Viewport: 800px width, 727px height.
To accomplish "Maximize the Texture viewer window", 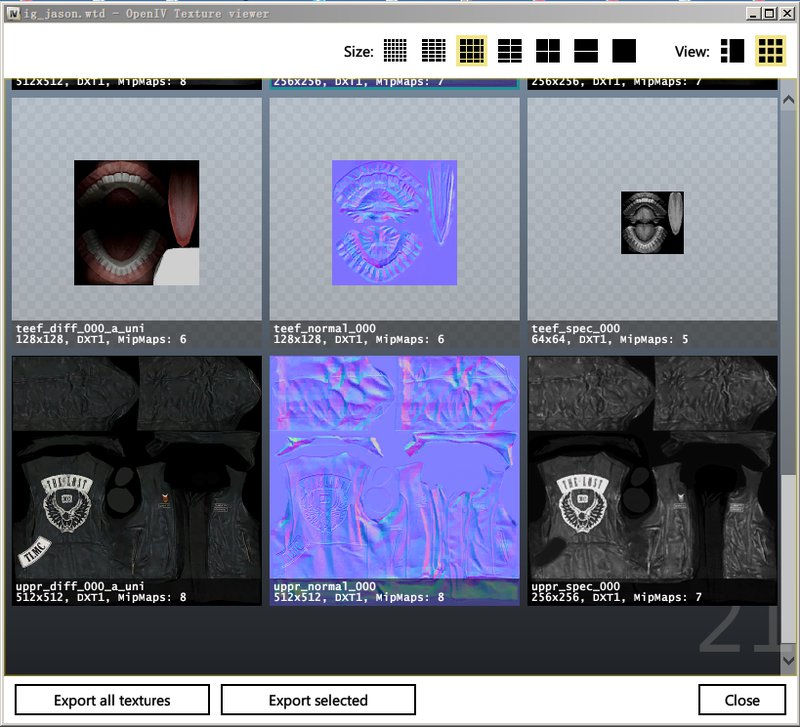I will coord(770,14).
